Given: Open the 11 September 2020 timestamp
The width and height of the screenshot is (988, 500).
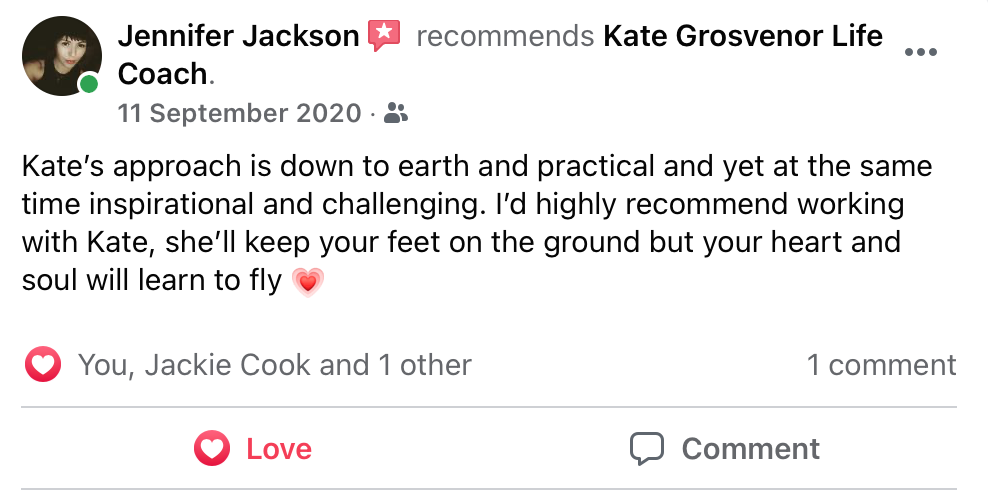Looking at the screenshot, I should (x=240, y=114).
